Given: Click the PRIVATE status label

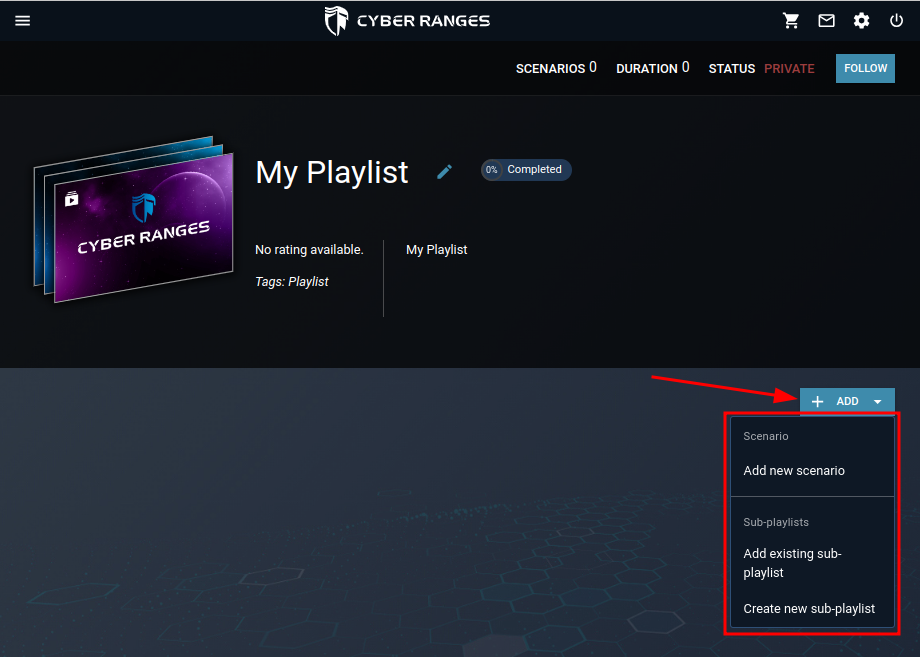Looking at the screenshot, I should coord(789,68).
